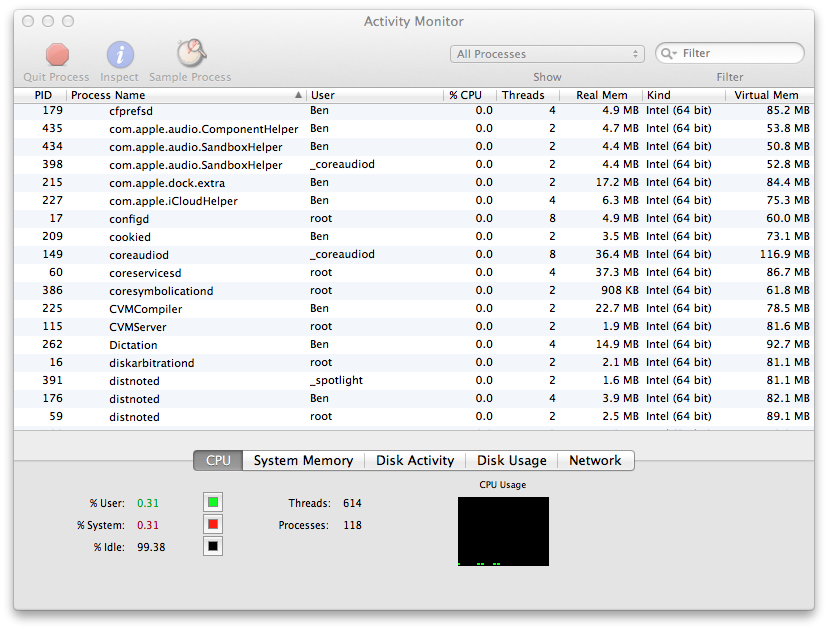Select the CVMServer process row

(414, 326)
